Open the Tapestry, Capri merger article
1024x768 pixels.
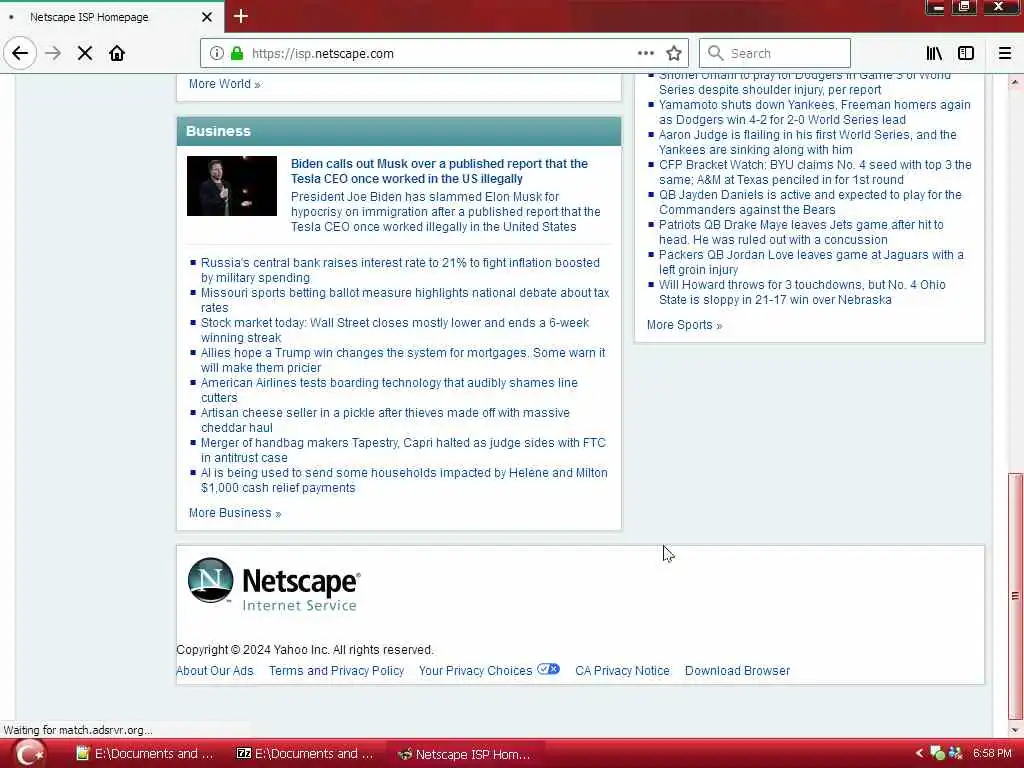403,450
